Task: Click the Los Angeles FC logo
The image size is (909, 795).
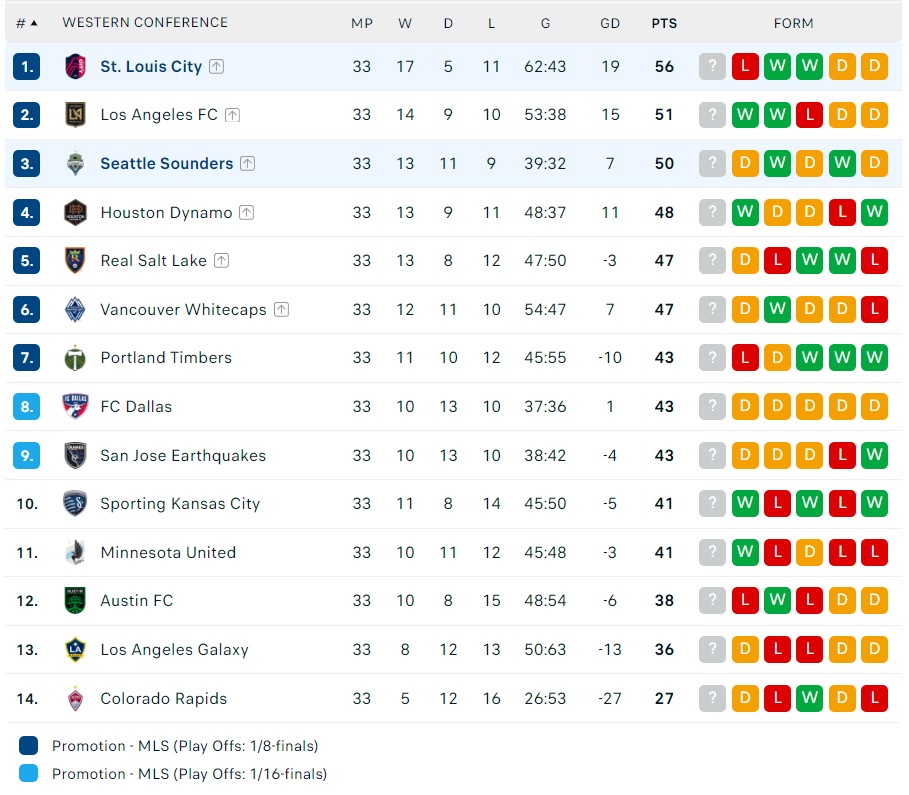Action: [77, 114]
